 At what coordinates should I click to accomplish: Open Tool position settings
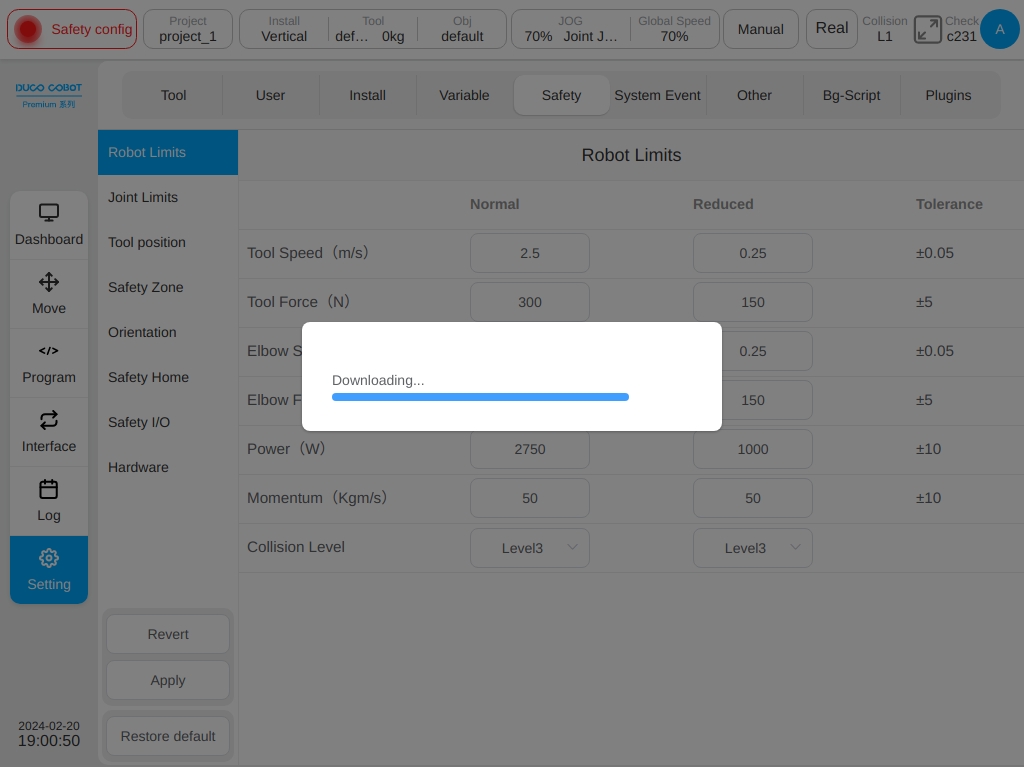168,242
